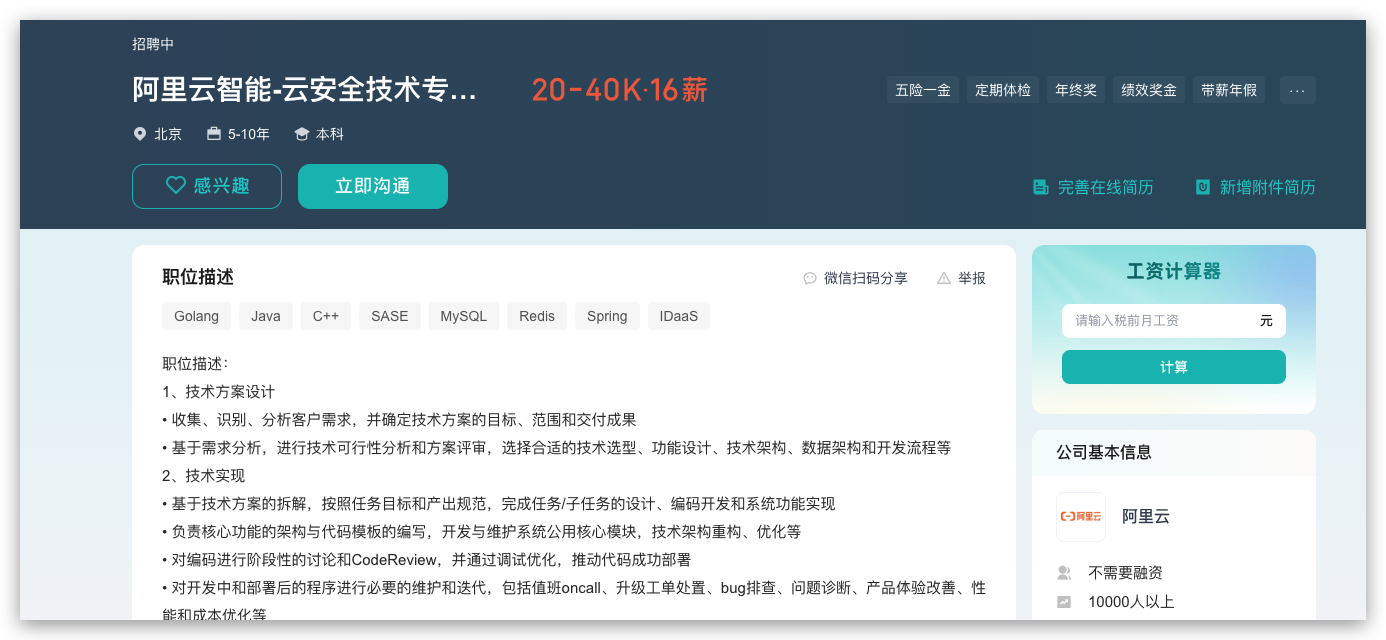Click the 定期体检 benefit tag
Image resolution: width=1386 pixels, height=640 pixels.
point(1003,90)
